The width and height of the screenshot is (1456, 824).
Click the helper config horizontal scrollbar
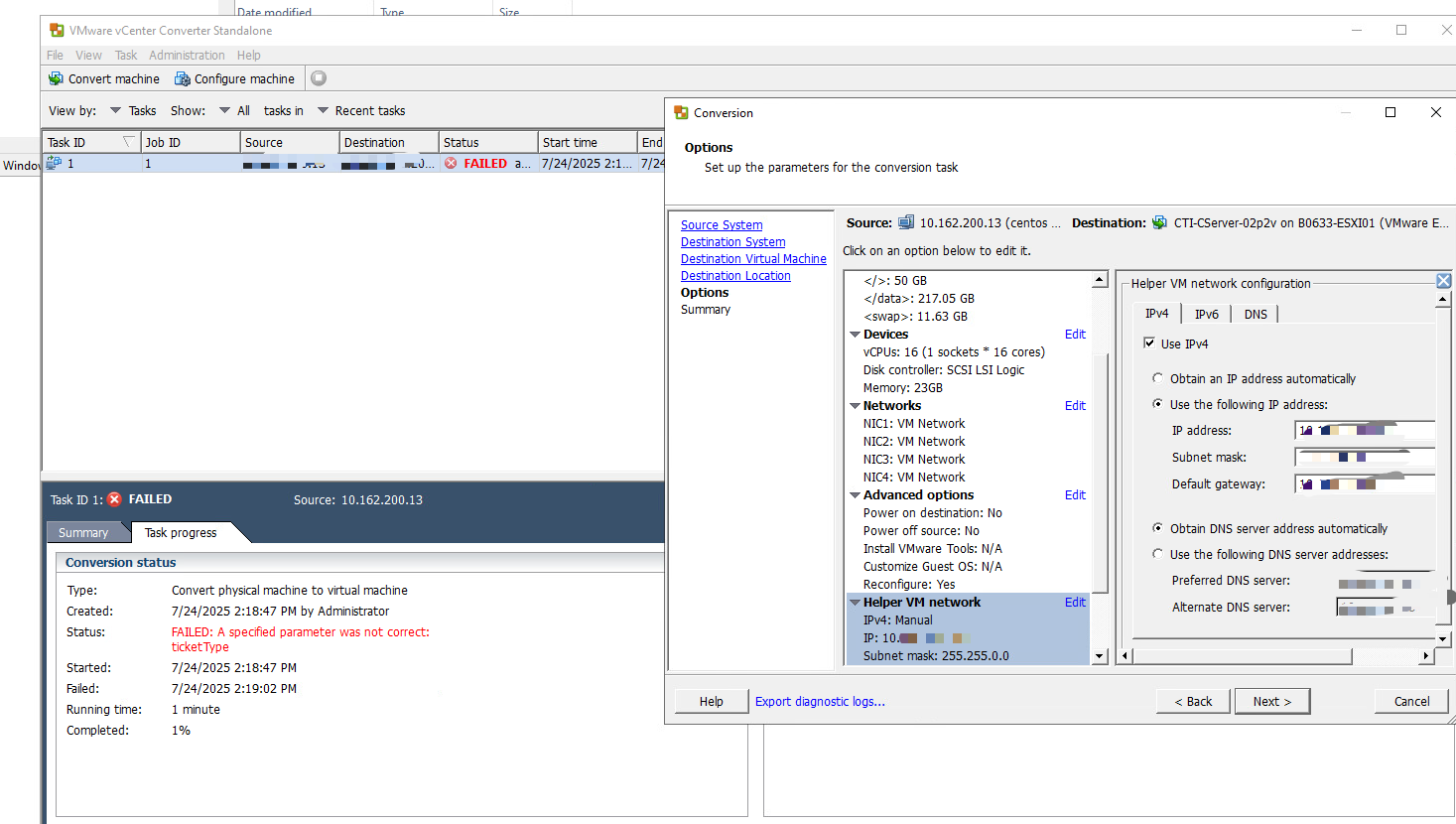tap(1241, 656)
